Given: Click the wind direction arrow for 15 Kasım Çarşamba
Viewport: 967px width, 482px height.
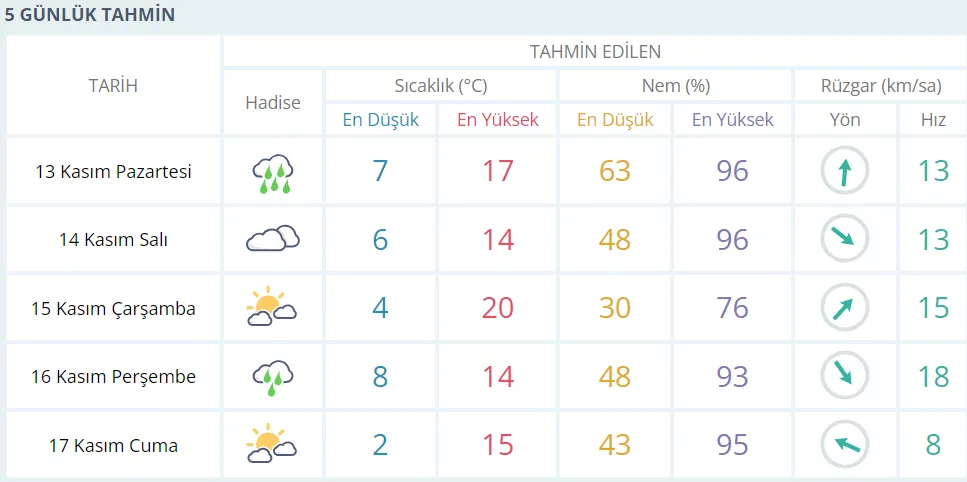Looking at the screenshot, I should (x=845, y=308).
